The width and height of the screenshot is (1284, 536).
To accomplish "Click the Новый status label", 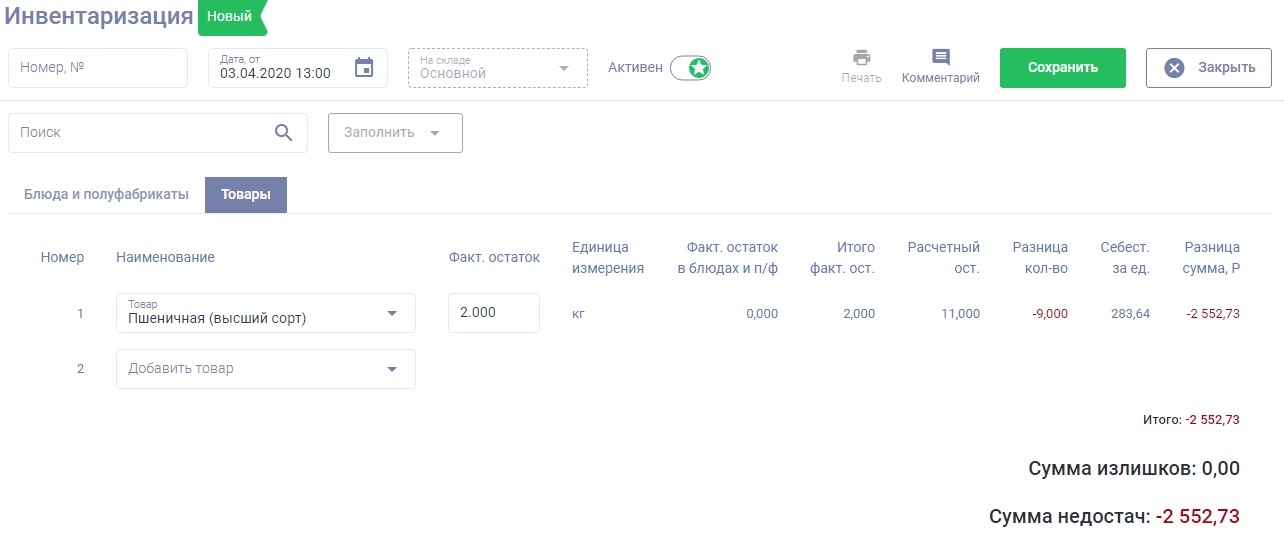I will [230, 17].
